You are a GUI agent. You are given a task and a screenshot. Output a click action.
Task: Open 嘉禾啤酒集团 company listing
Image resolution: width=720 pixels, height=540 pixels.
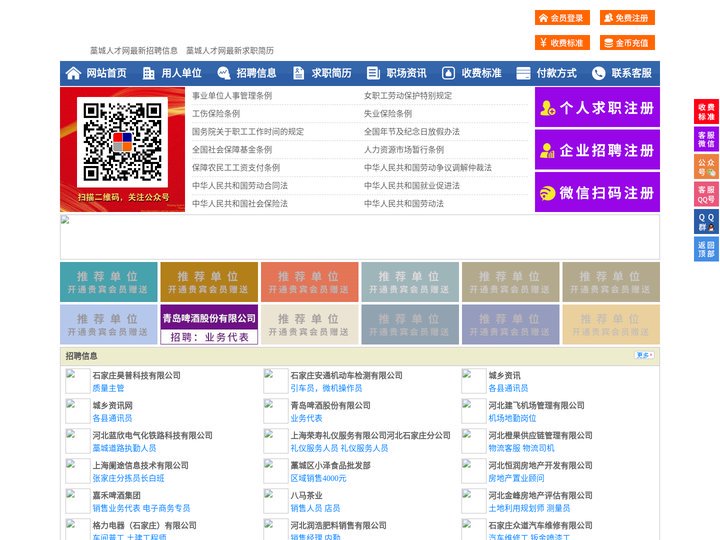coord(116,495)
